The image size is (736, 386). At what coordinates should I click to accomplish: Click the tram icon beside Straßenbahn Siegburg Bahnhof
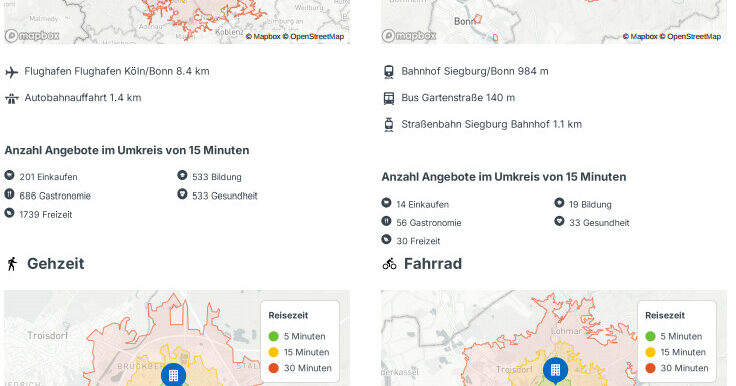pyautogui.click(x=389, y=124)
